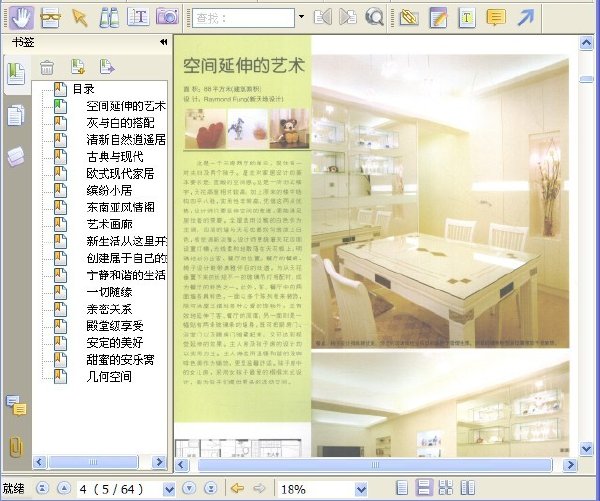Go to 空间延伸的艺术 bookmark
The width and height of the screenshot is (600, 501).
(x=126, y=106)
